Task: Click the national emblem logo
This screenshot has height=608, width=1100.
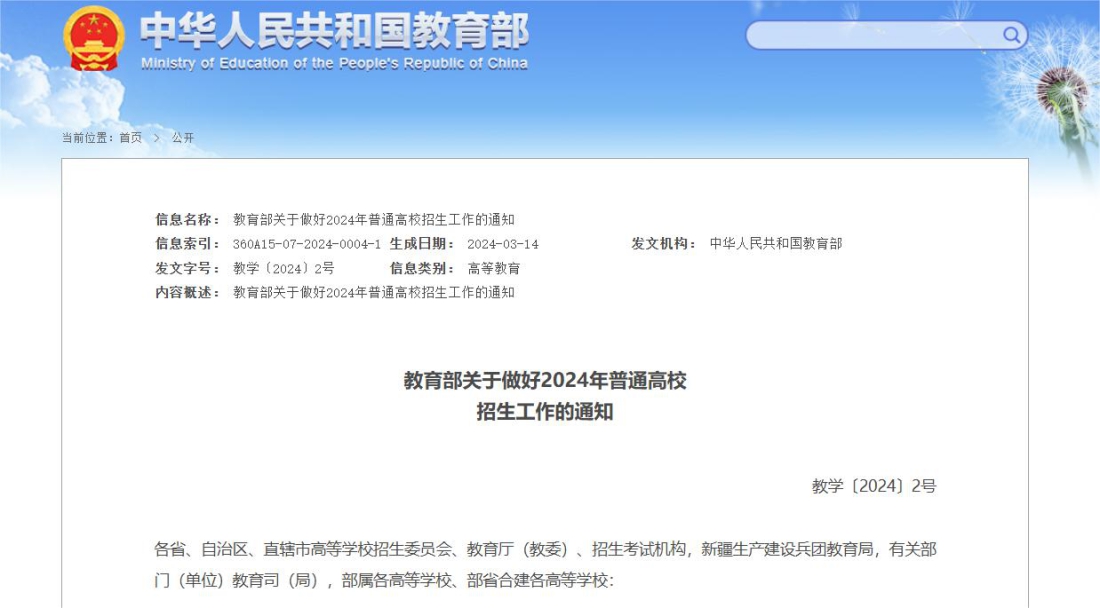Action: (x=94, y=38)
